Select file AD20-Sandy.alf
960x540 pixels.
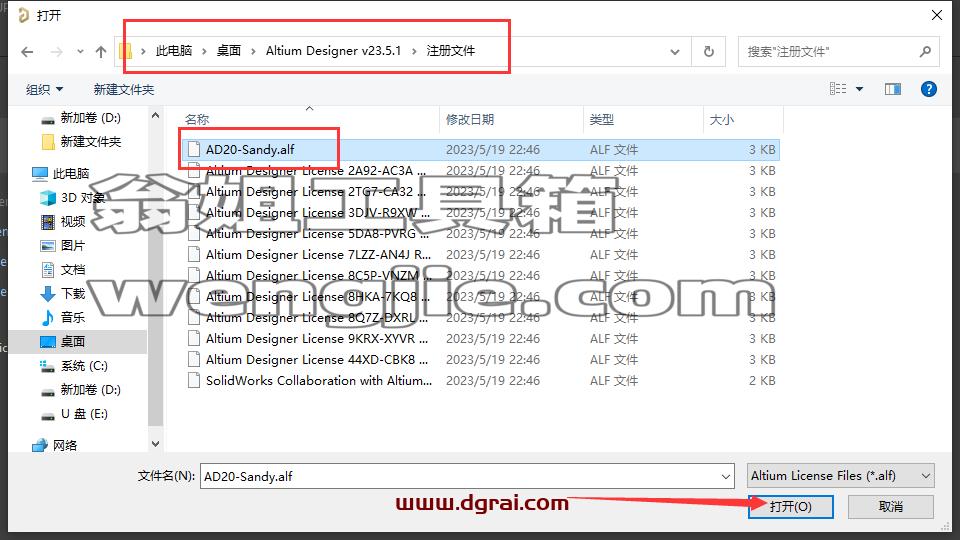pos(481,149)
